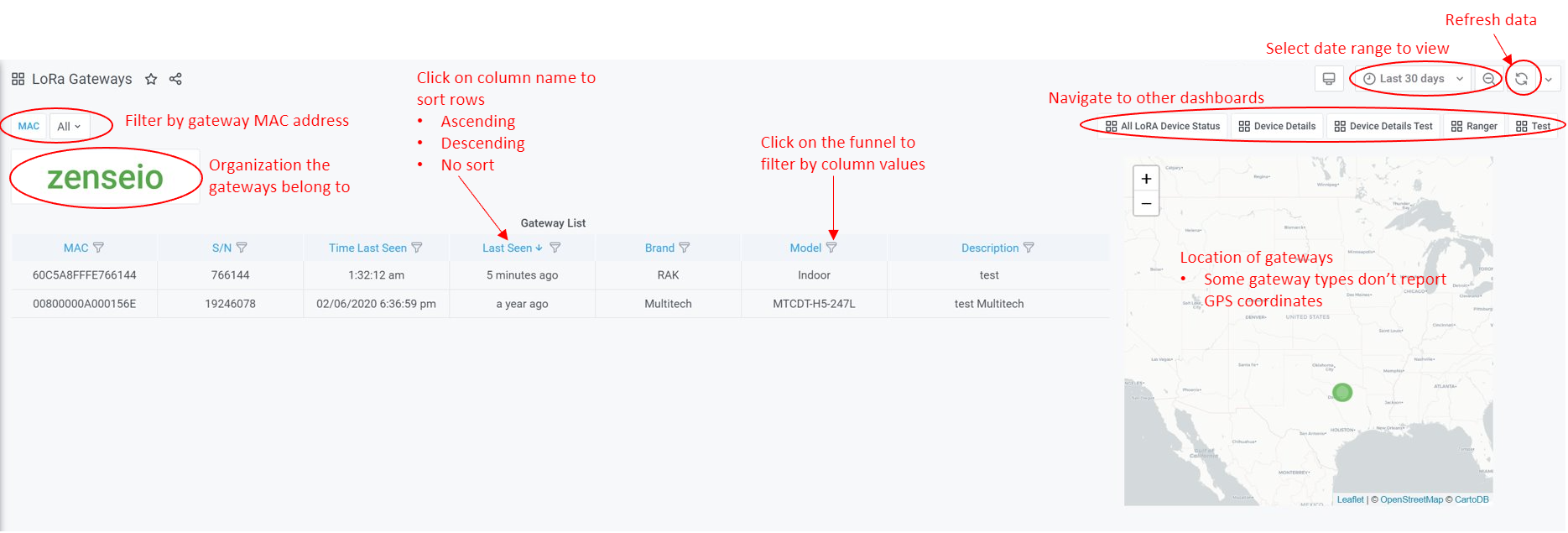1568x533 pixels.
Task: Filter the S/N column with funnel
Action: click(242, 248)
